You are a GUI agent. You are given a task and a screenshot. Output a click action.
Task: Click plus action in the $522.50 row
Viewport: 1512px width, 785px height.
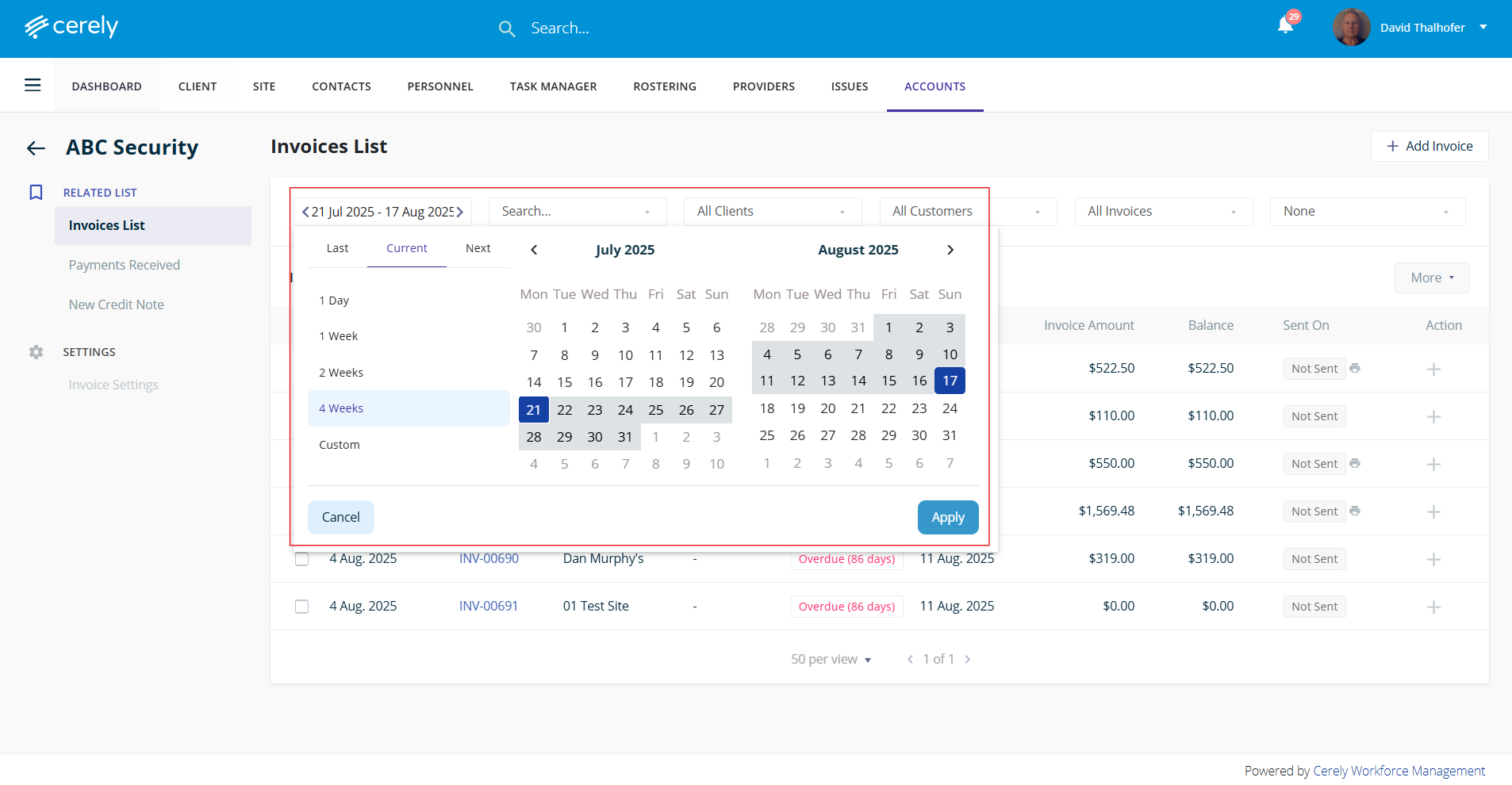[1433, 369]
